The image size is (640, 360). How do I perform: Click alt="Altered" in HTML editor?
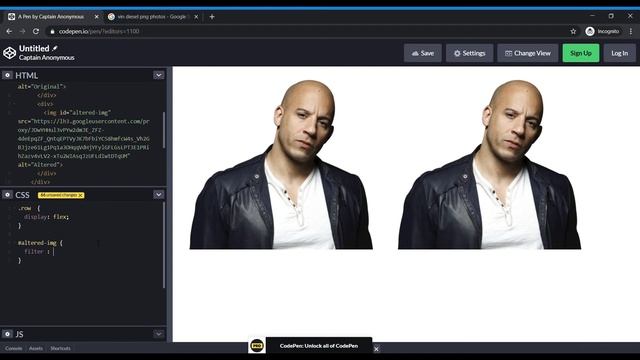click(x=40, y=165)
